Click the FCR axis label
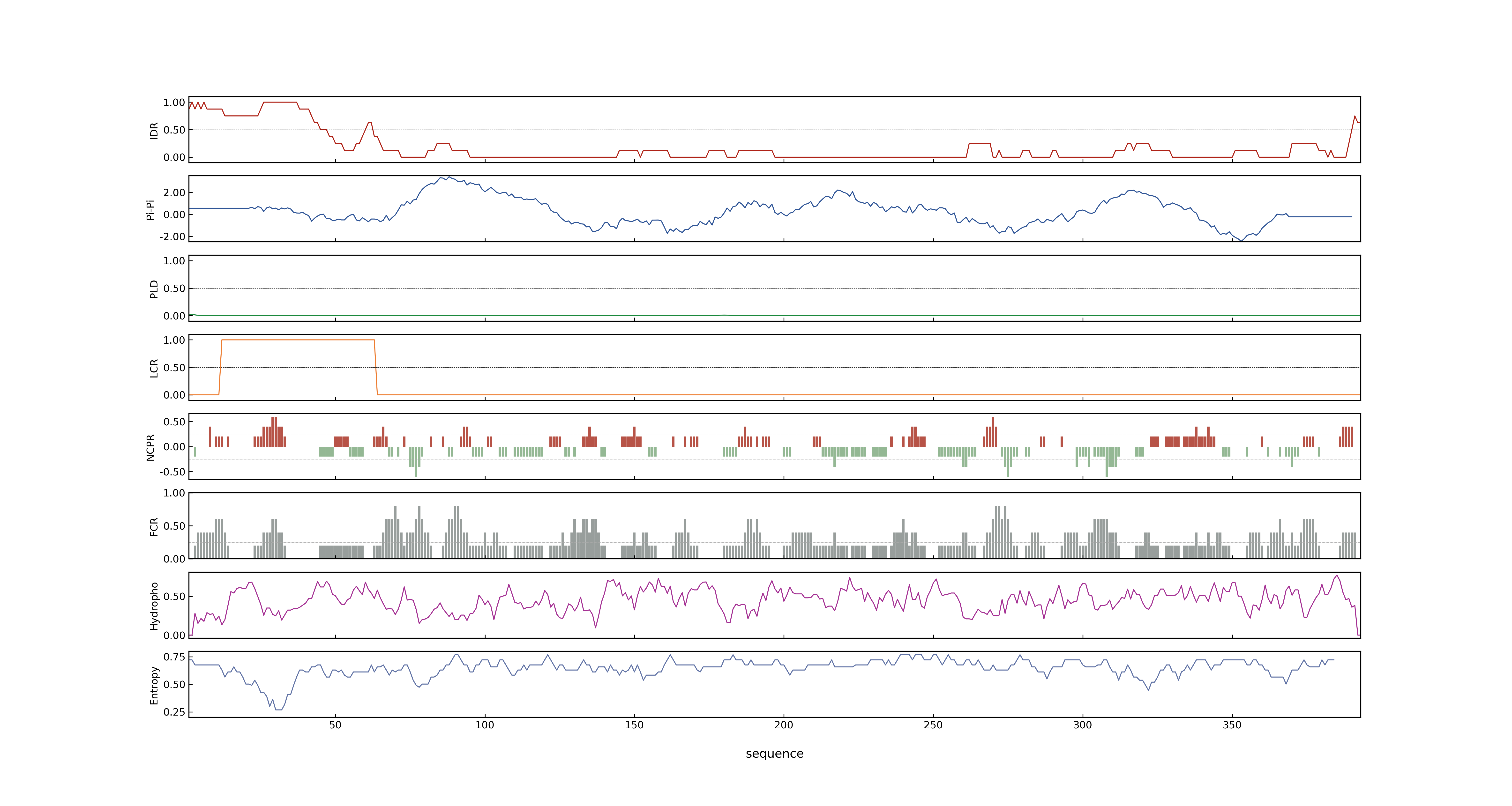The width and height of the screenshot is (1512, 806). (x=154, y=527)
